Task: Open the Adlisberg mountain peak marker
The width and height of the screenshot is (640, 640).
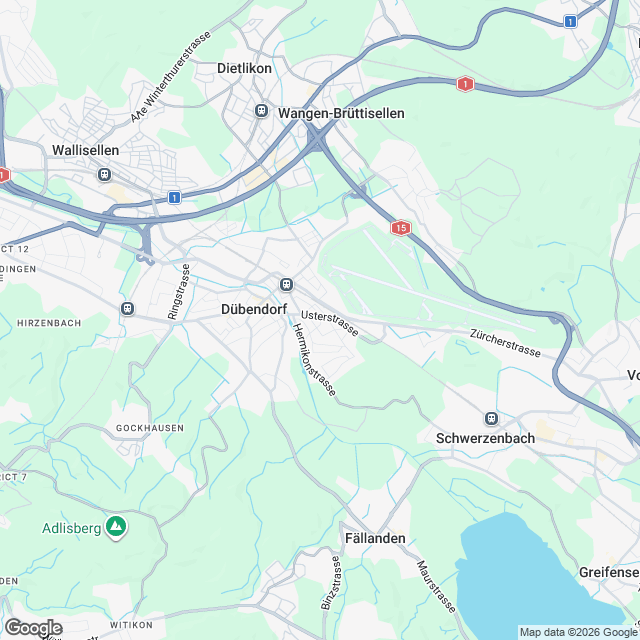Action: 116,528
